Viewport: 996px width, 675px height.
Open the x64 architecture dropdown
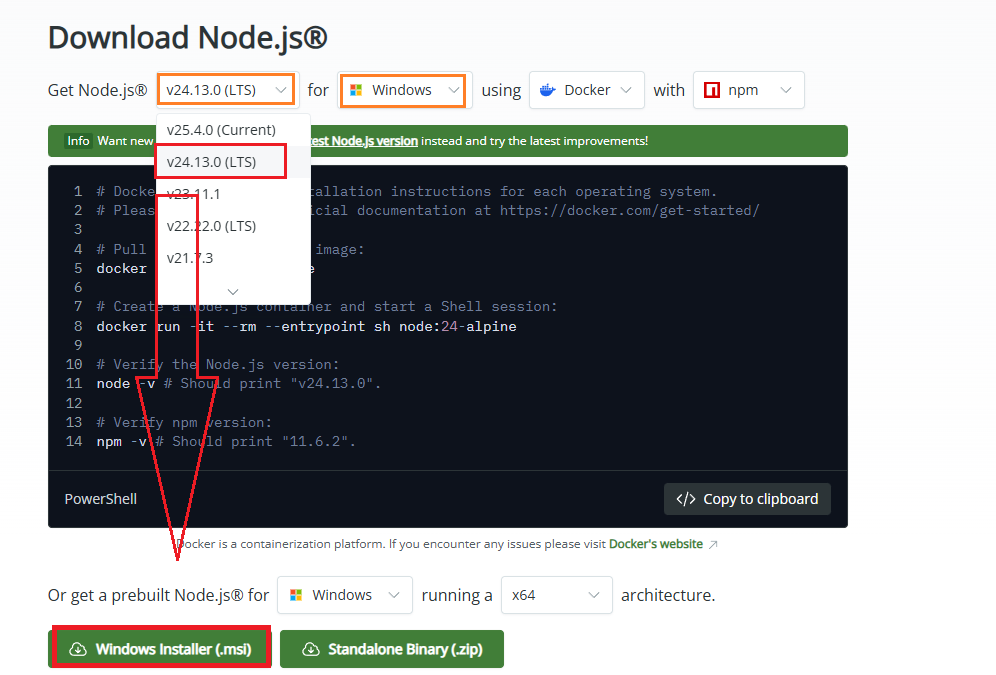coord(556,595)
